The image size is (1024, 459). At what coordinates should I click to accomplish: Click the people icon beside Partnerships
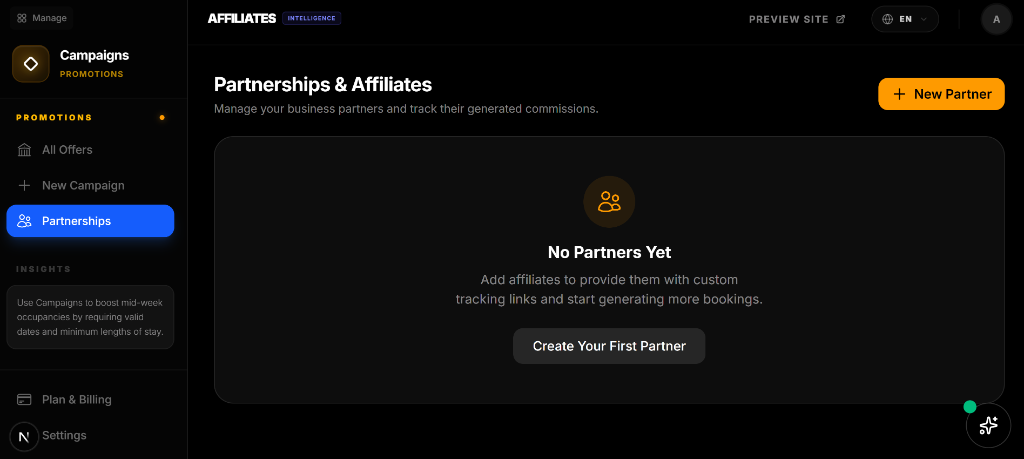25,221
